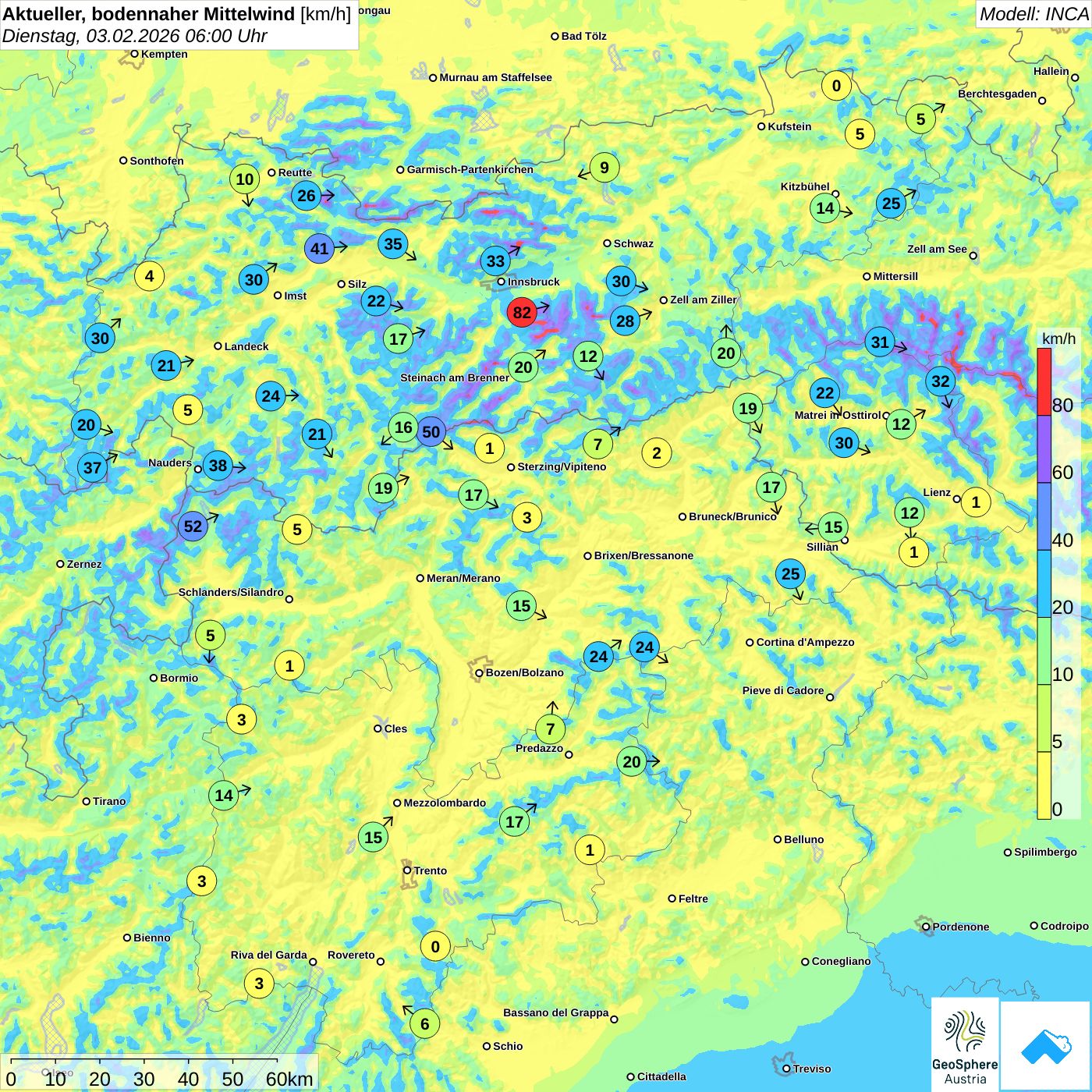The width and height of the screenshot is (1092, 1092).
Task: Click the 10 km/h station marker
Action: (x=245, y=179)
